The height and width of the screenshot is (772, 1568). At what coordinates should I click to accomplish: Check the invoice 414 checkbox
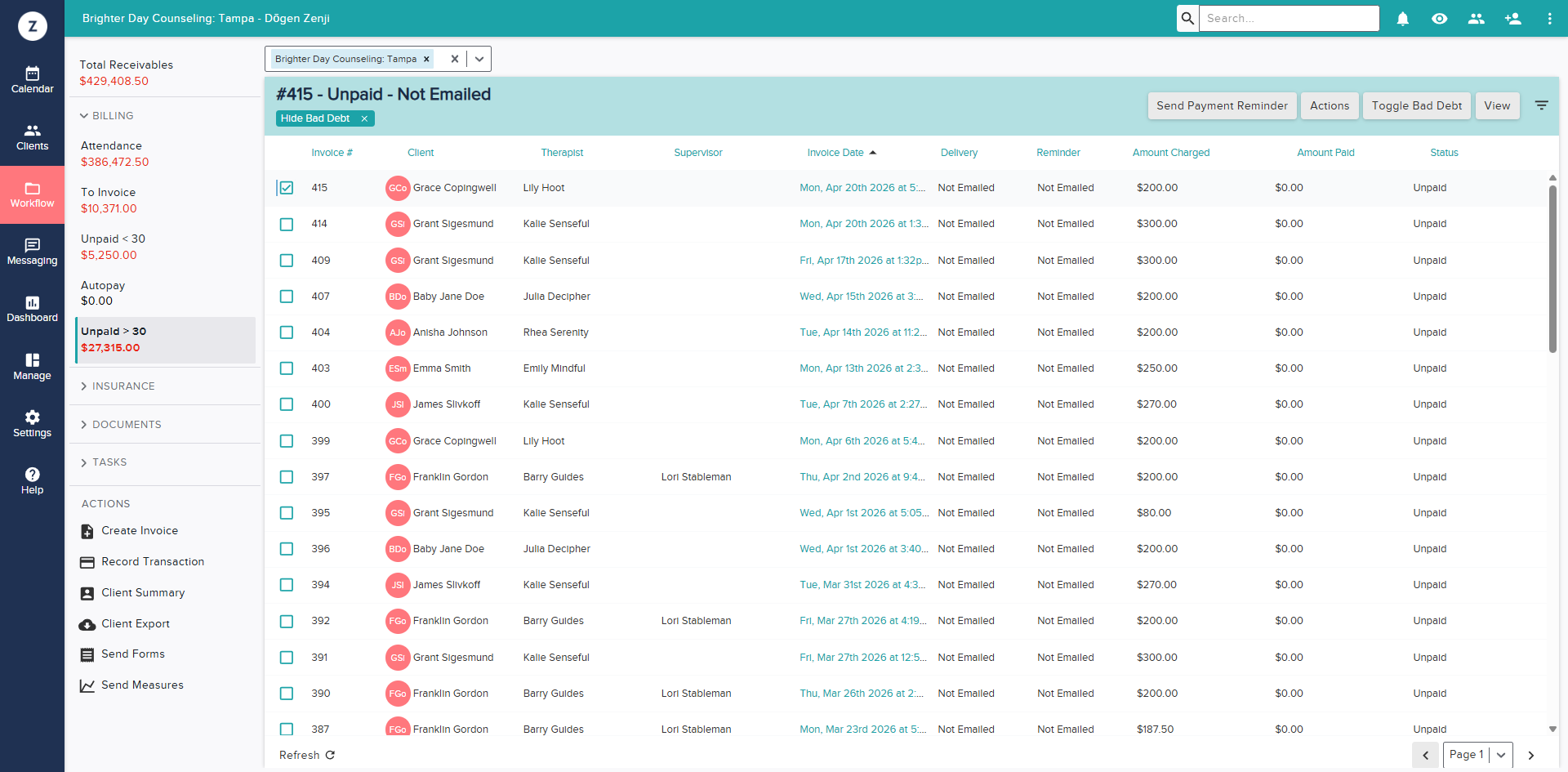click(x=287, y=224)
